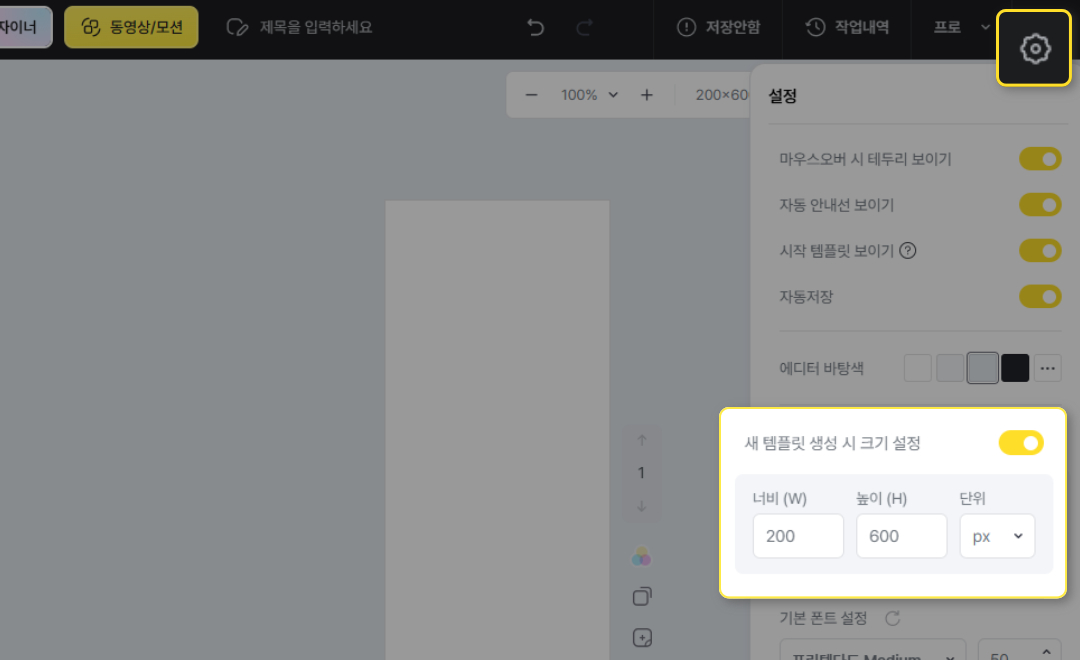Click the 너비 (W) width input field

tap(798, 536)
